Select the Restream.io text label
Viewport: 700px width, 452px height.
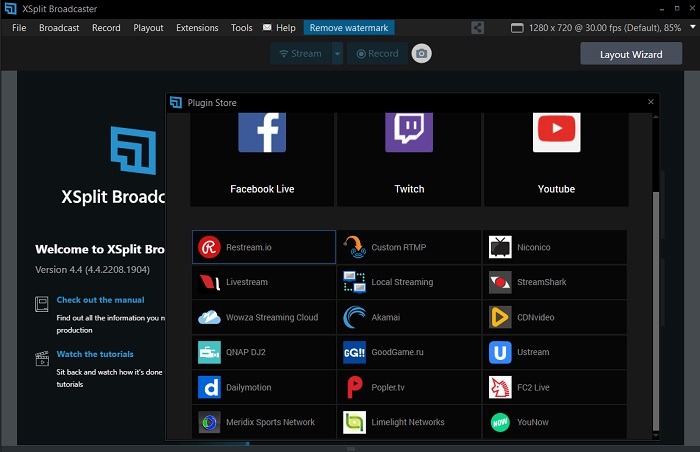click(x=249, y=247)
